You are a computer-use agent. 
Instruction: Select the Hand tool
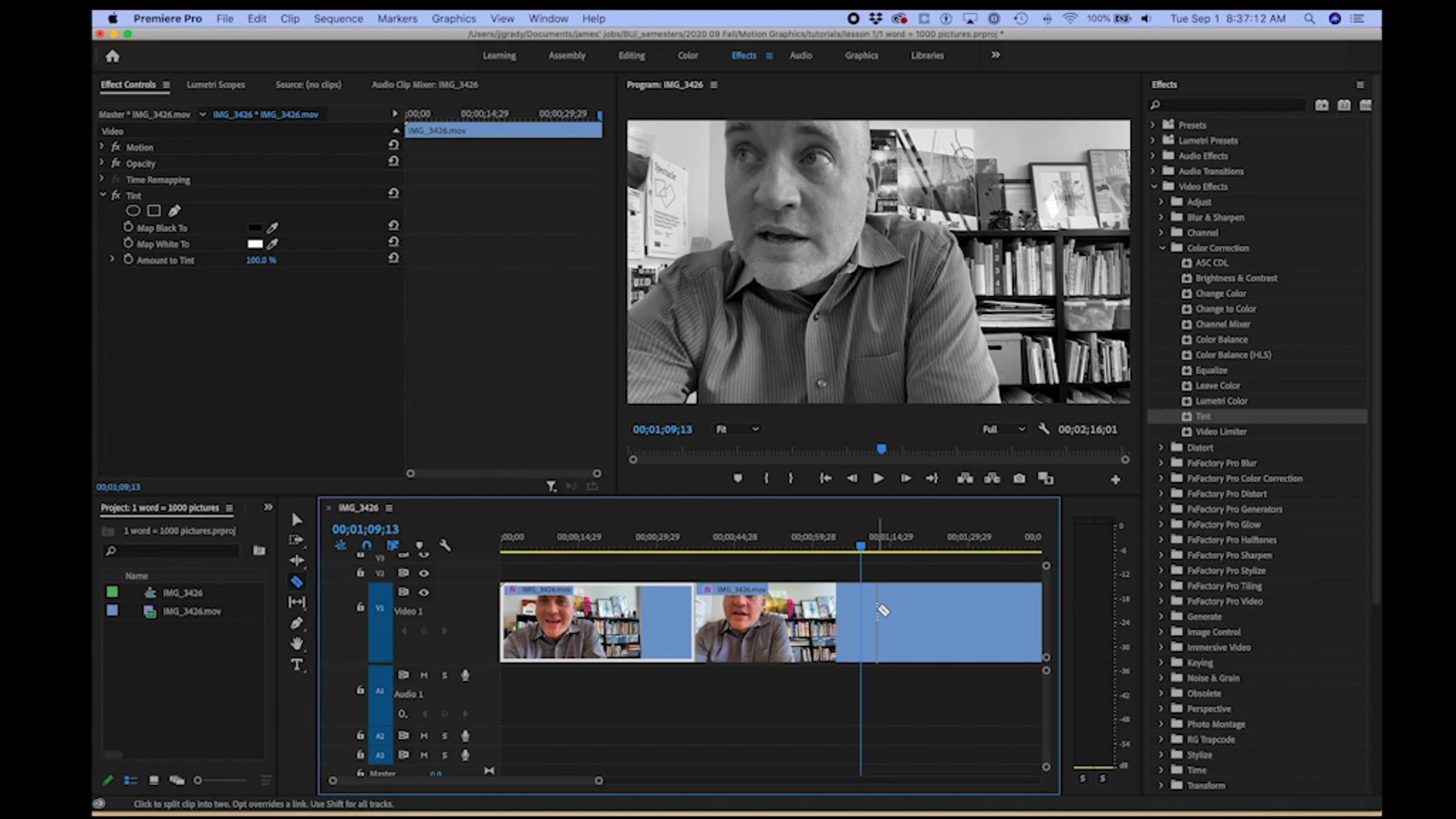click(297, 644)
